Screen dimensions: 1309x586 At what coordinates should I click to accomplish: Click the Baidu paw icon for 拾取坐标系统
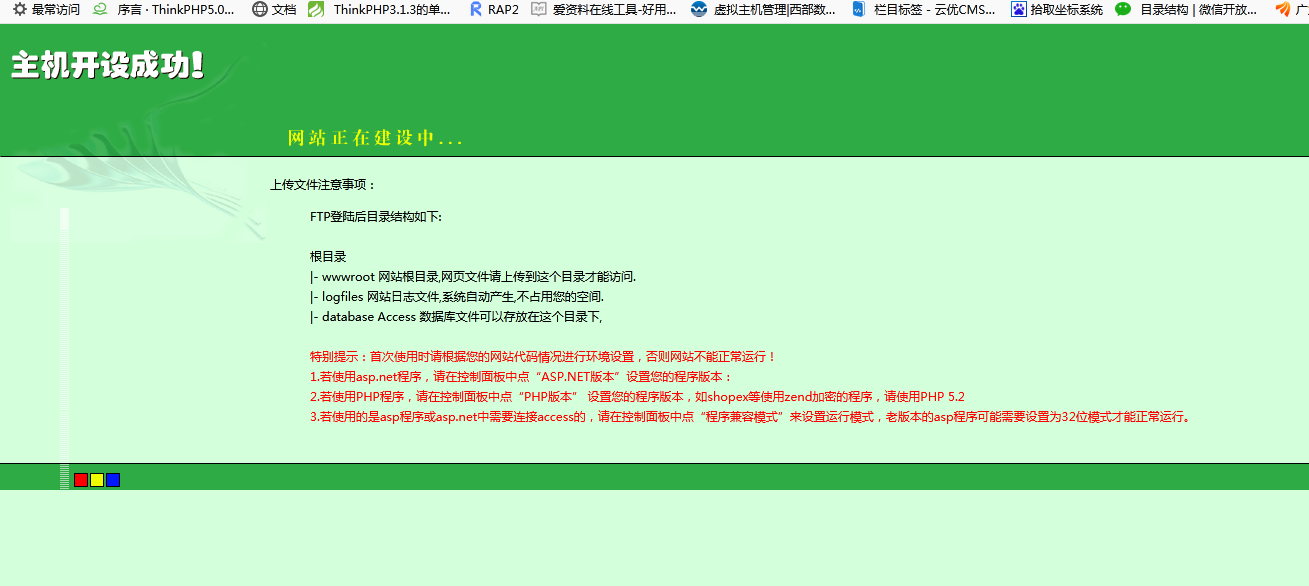tap(1018, 10)
